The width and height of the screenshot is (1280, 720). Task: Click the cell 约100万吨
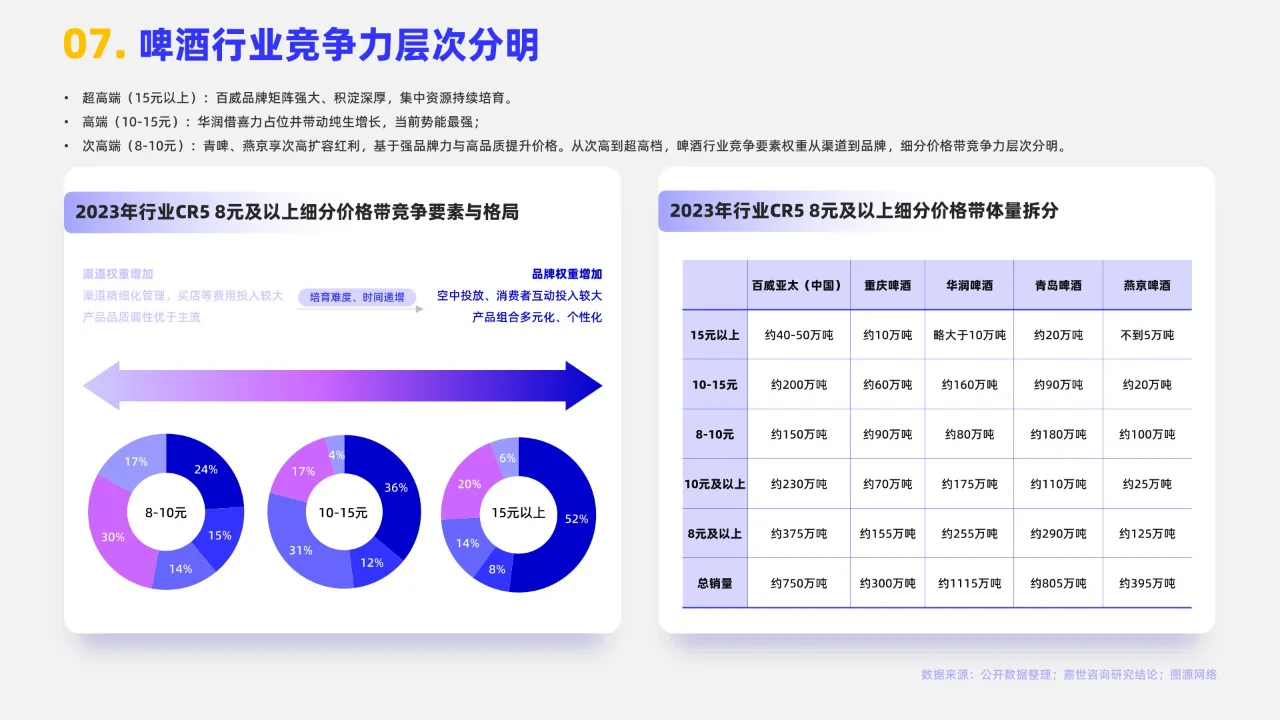pos(1147,435)
